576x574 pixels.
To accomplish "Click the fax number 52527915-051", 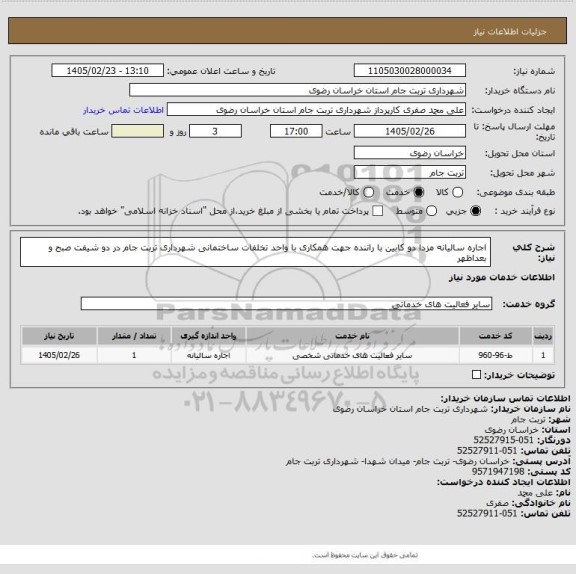I will pyautogui.click(x=503, y=440).
